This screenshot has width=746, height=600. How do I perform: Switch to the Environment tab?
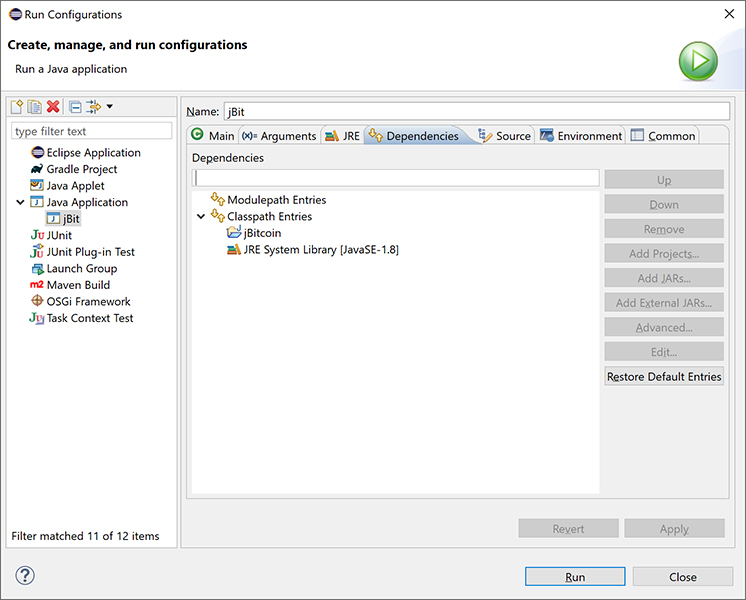tap(580, 136)
